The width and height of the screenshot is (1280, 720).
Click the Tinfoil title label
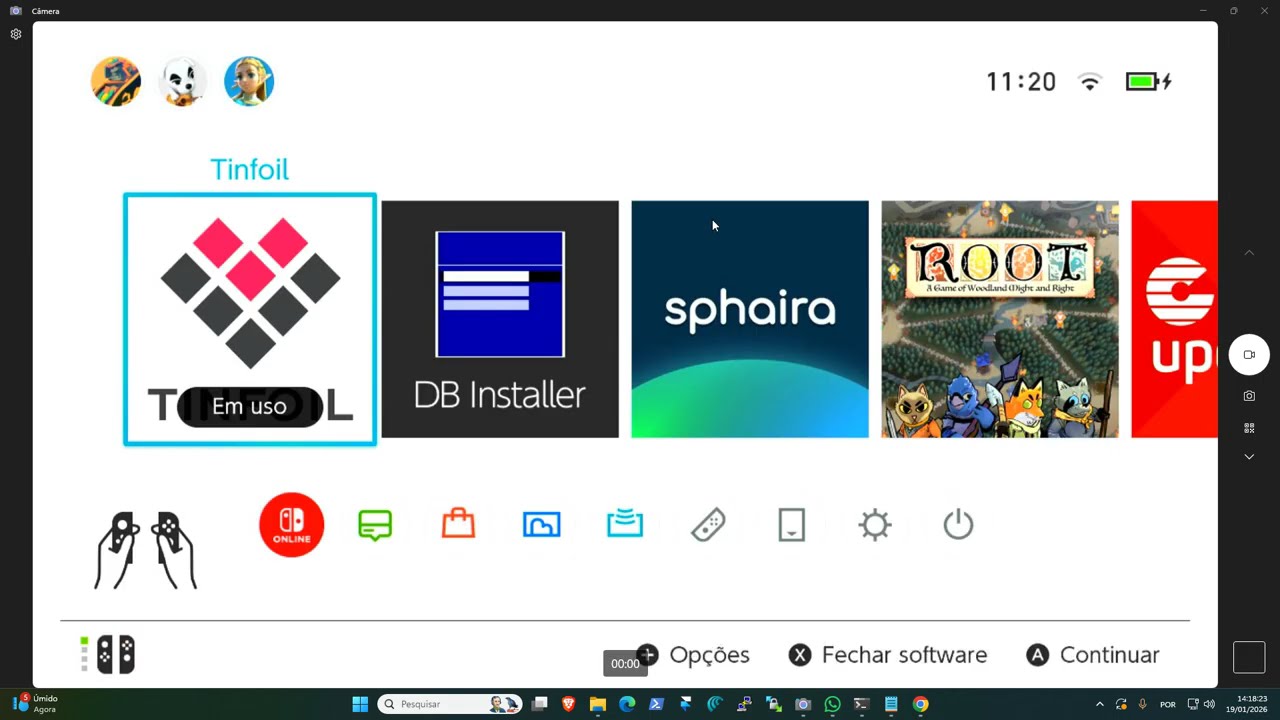pos(249,169)
